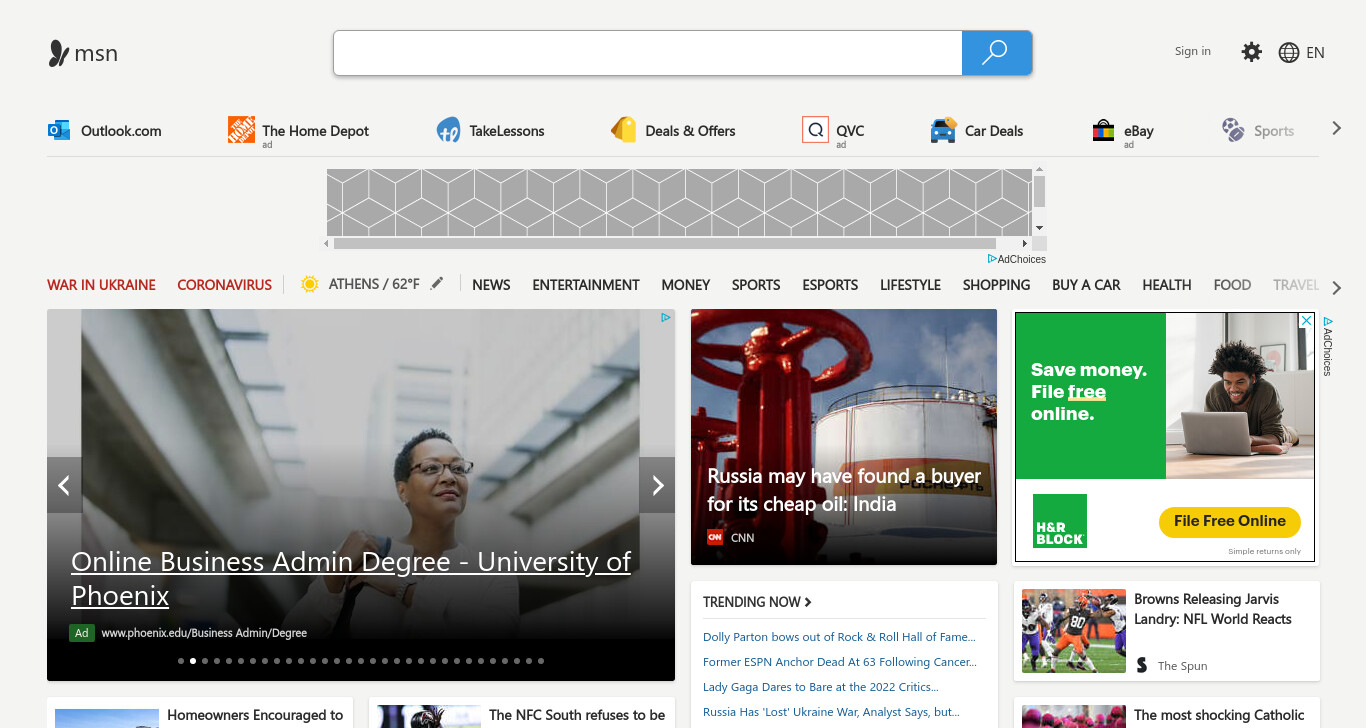The height and width of the screenshot is (728, 1366).
Task: Open ATHENS / 62°F weather link
Action: (x=374, y=284)
